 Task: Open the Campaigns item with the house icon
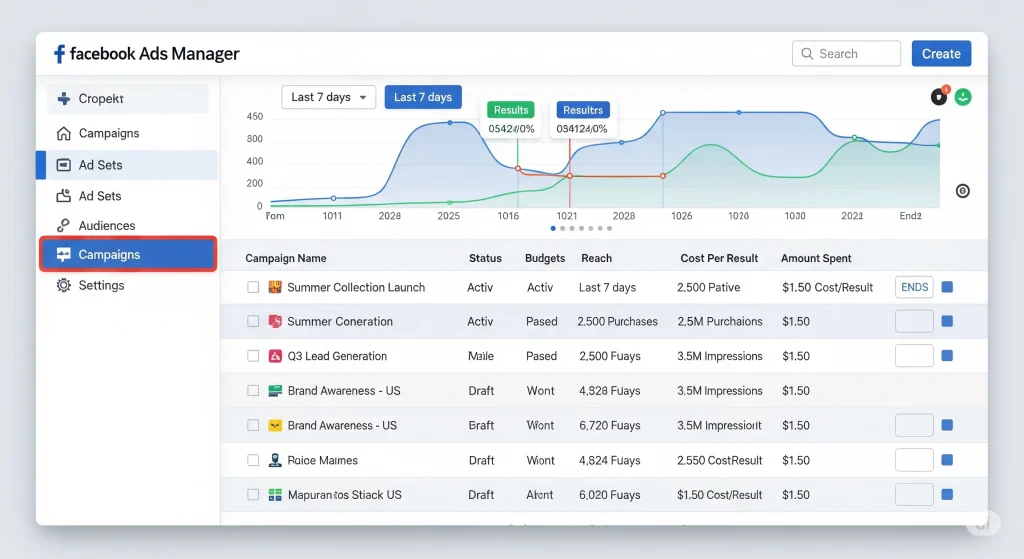coord(127,133)
